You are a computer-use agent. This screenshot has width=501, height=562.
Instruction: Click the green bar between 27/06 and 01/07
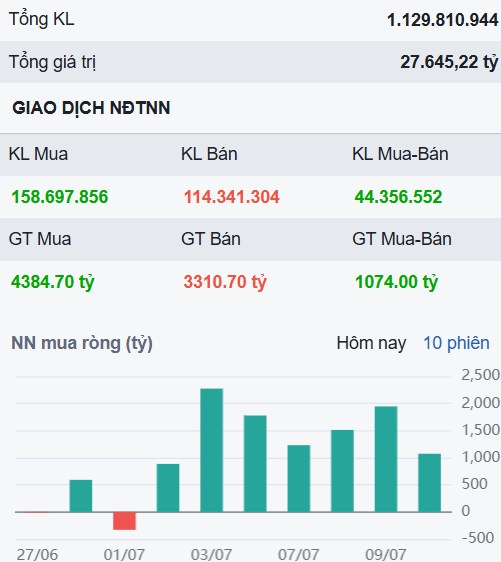tap(81, 496)
